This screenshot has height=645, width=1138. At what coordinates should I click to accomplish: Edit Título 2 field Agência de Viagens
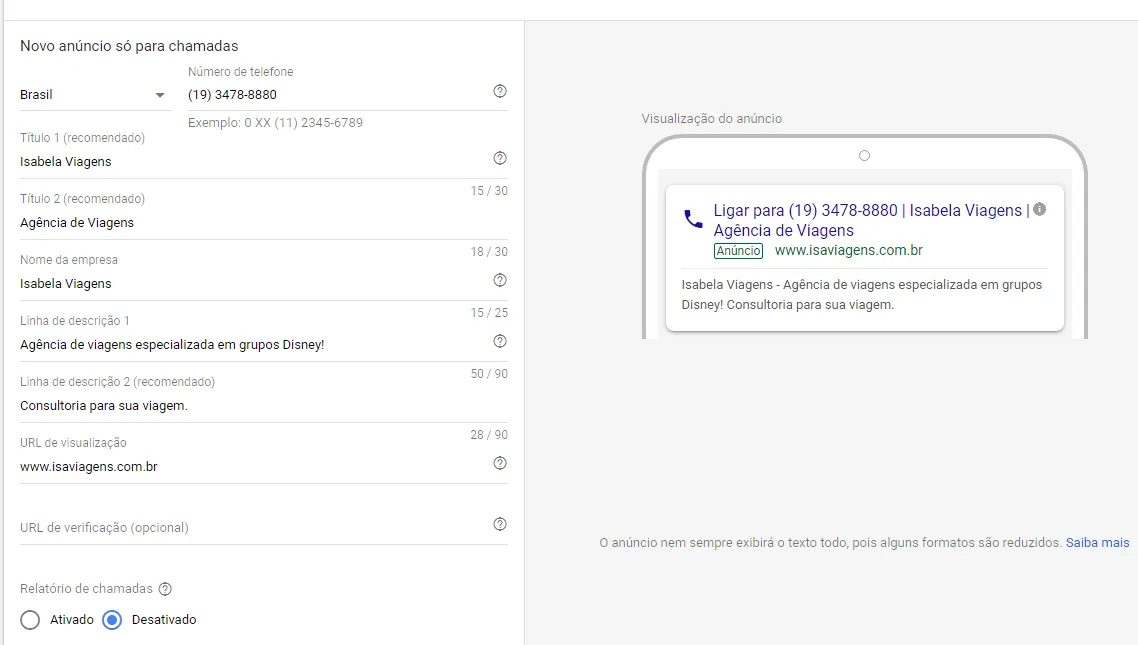pos(263,223)
